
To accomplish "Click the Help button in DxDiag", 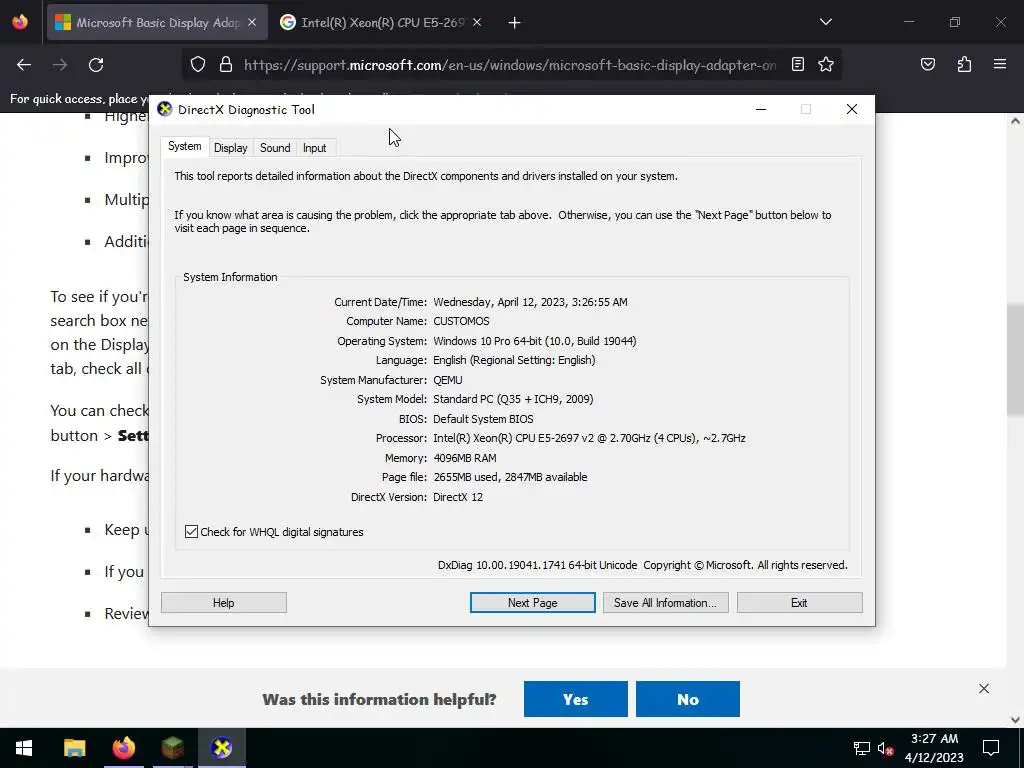I will tap(223, 603).
